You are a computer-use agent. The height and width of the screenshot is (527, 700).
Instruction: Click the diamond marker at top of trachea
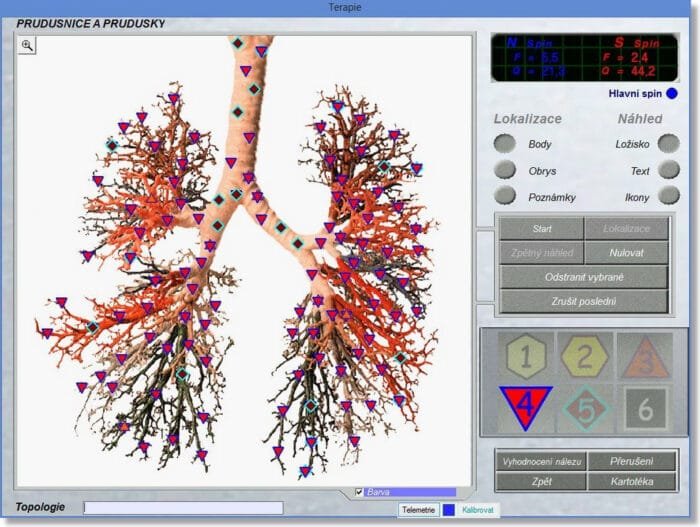pyautogui.click(x=238, y=43)
